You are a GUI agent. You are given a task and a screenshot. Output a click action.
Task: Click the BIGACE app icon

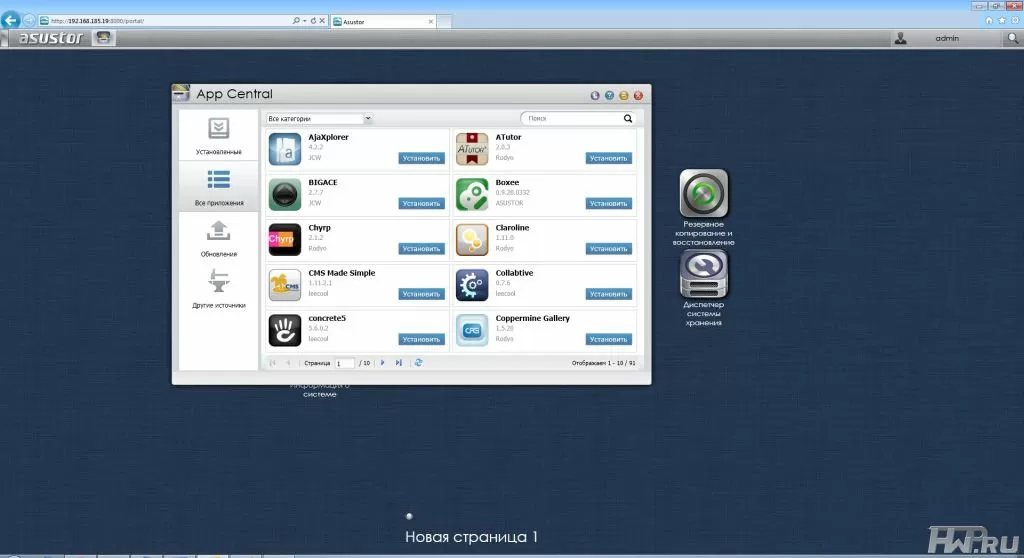[285, 194]
